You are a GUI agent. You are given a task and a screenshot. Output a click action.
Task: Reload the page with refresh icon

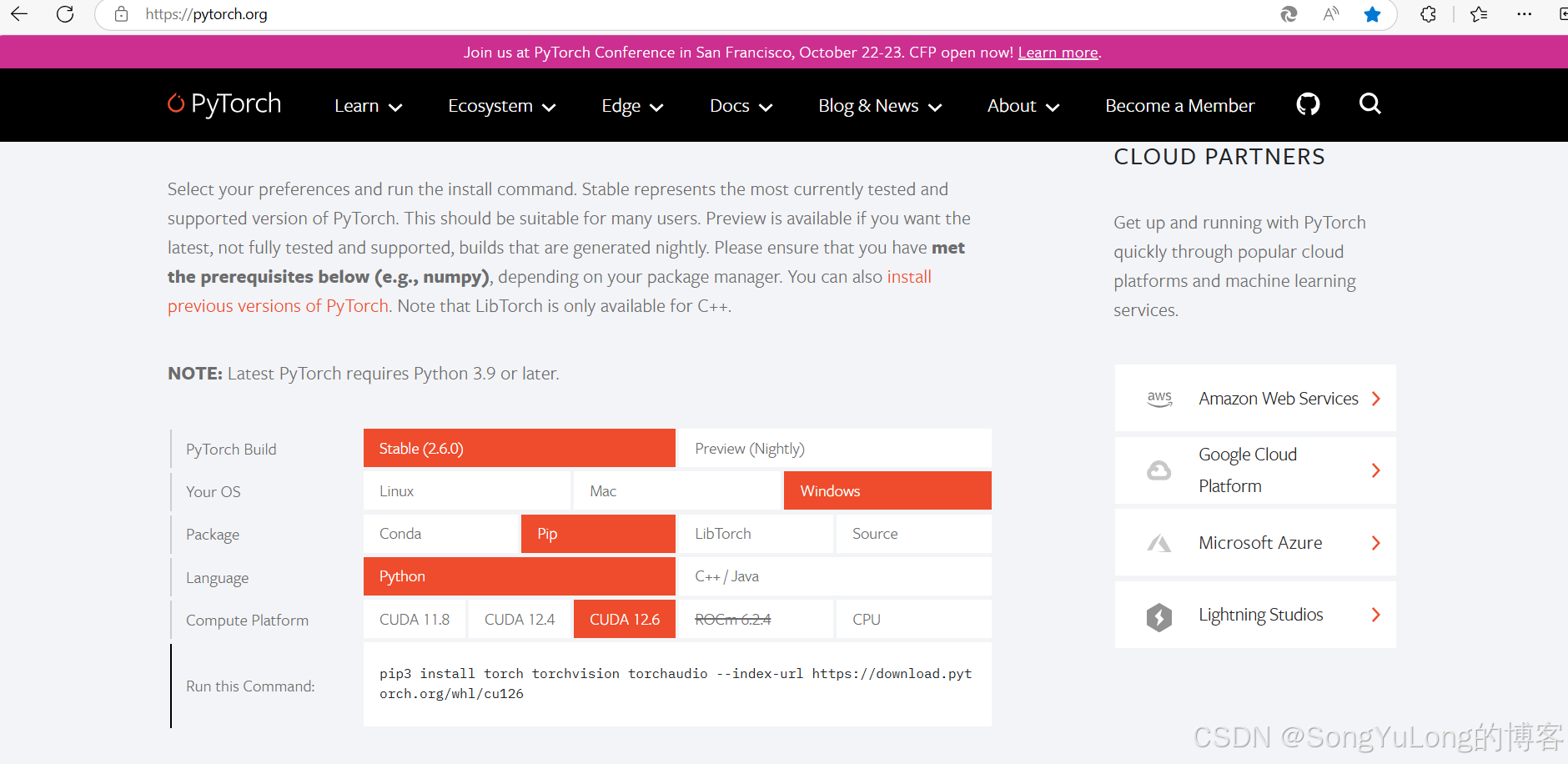click(x=65, y=14)
